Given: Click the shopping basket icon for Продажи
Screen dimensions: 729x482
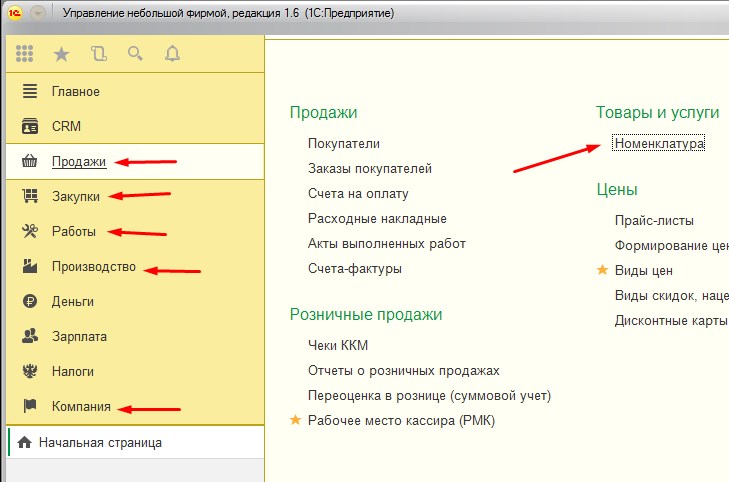Looking at the screenshot, I should (x=30, y=162).
